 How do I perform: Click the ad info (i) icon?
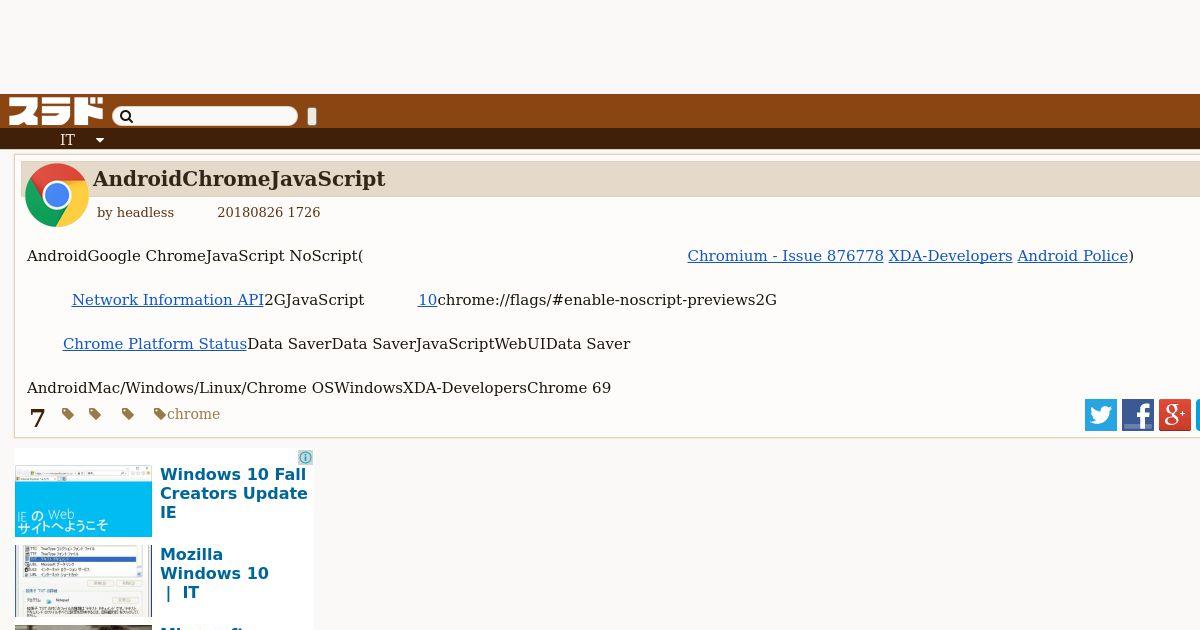pyautogui.click(x=306, y=458)
